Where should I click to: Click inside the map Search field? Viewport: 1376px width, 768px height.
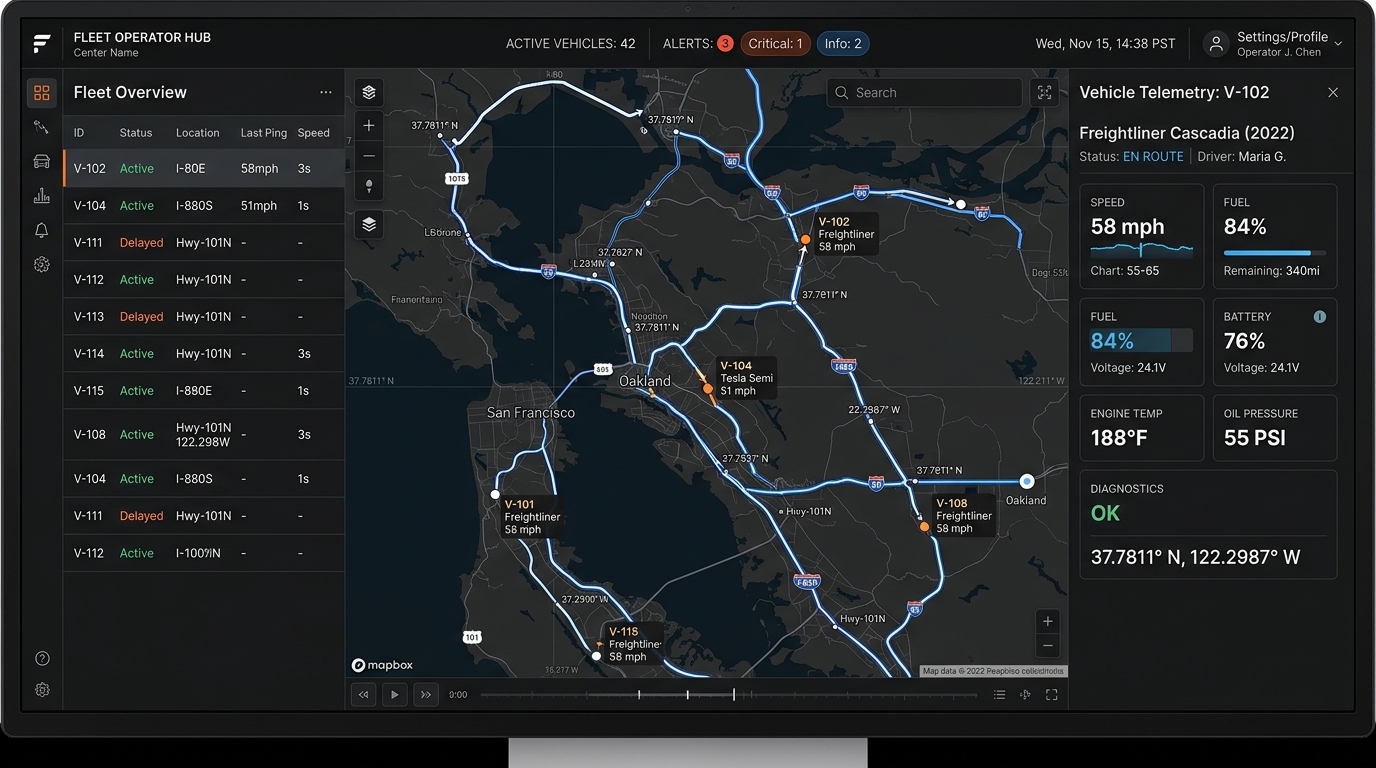click(924, 93)
